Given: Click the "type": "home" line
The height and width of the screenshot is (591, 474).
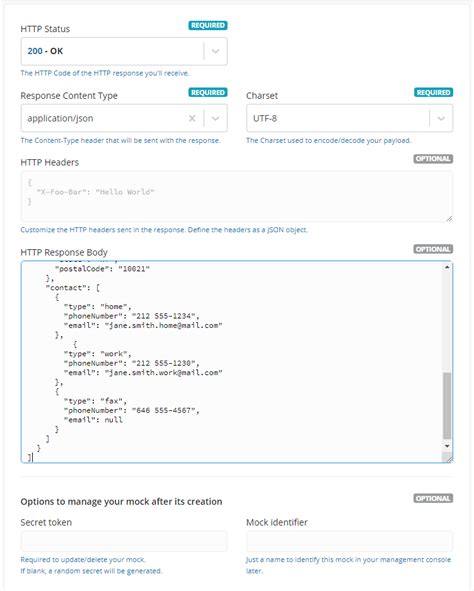Looking at the screenshot, I should tap(98, 306).
